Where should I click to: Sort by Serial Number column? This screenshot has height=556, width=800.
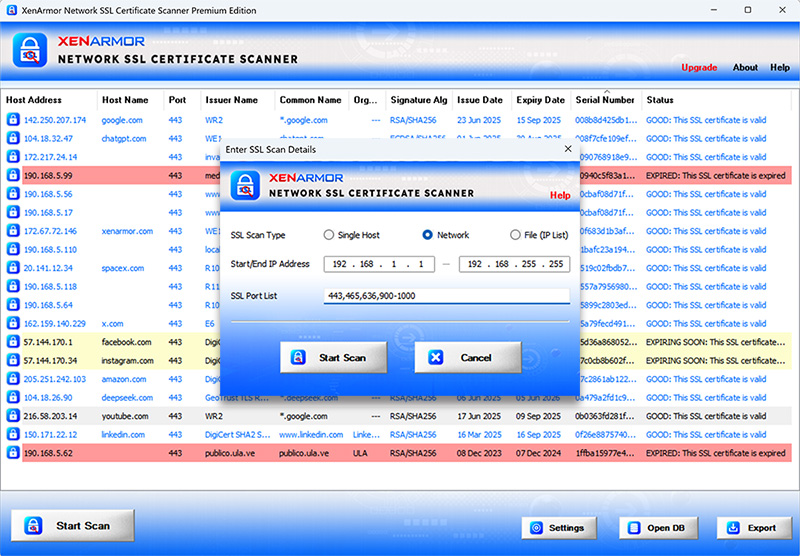(x=606, y=100)
